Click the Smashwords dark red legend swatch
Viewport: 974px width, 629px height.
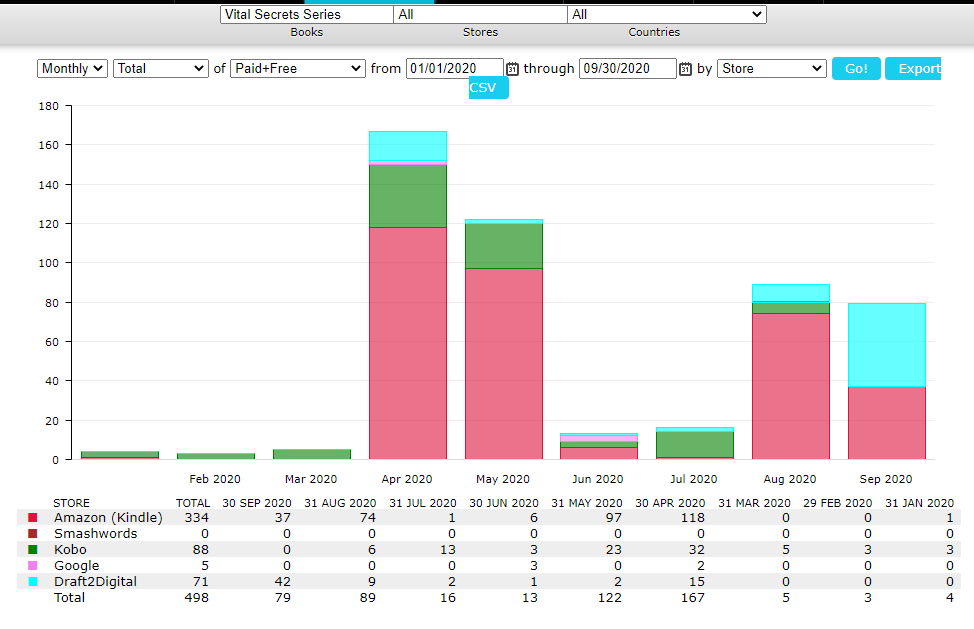(x=33, y=533)
